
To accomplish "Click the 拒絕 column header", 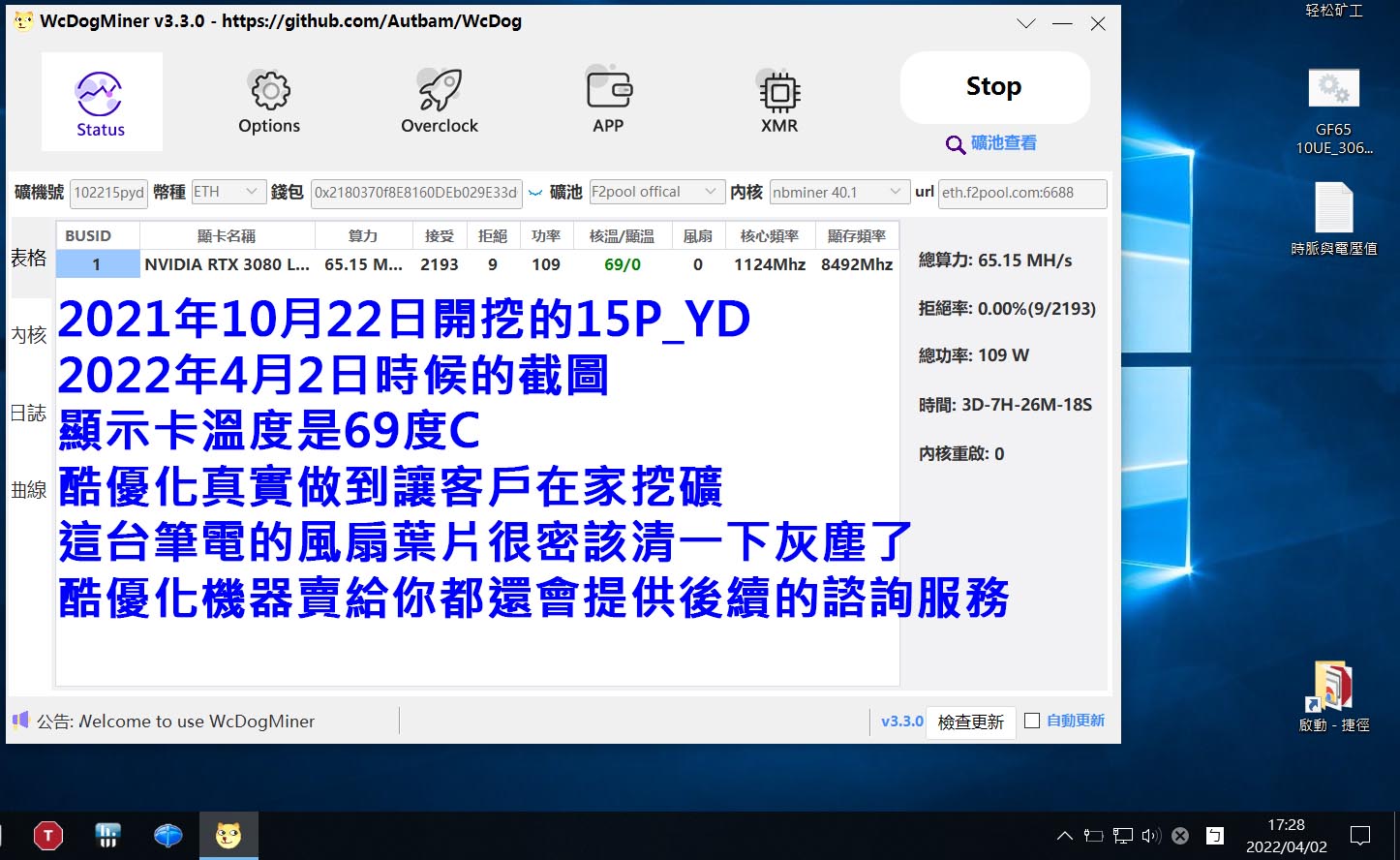I will [493, 236].
